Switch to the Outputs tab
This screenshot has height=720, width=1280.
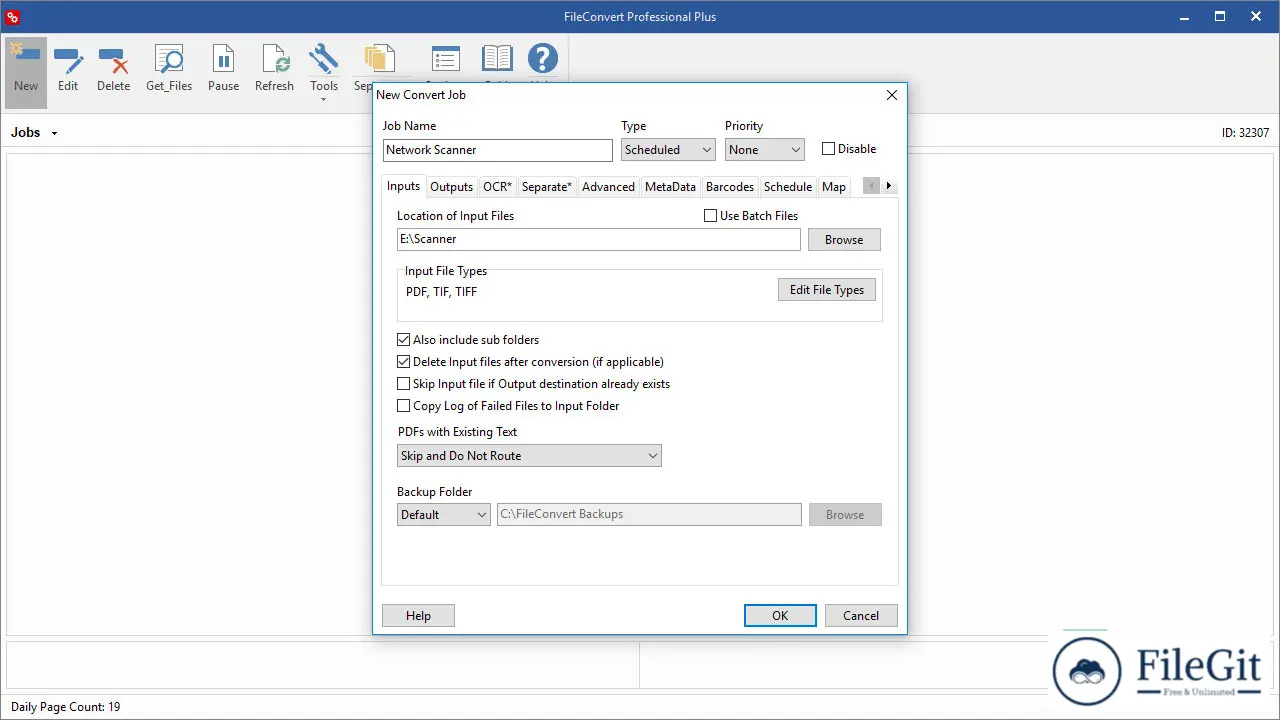point(451,187)
